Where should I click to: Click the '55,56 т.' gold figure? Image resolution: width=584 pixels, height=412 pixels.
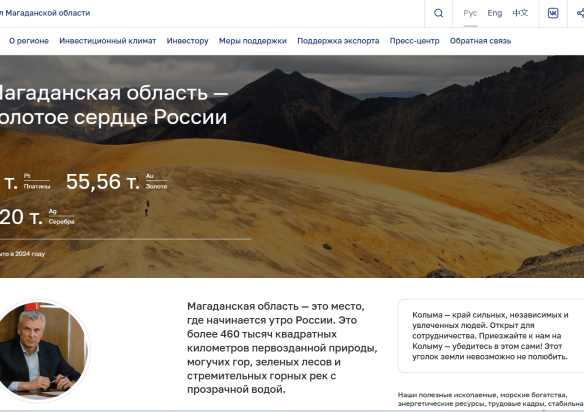coord(103,182)
